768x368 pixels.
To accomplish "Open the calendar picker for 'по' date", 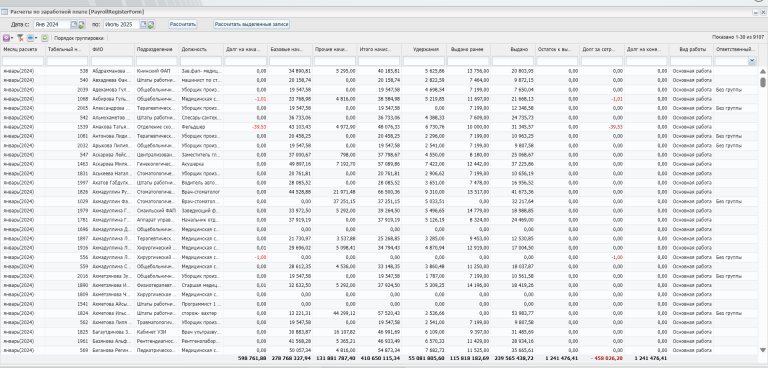I will [144, 24].
